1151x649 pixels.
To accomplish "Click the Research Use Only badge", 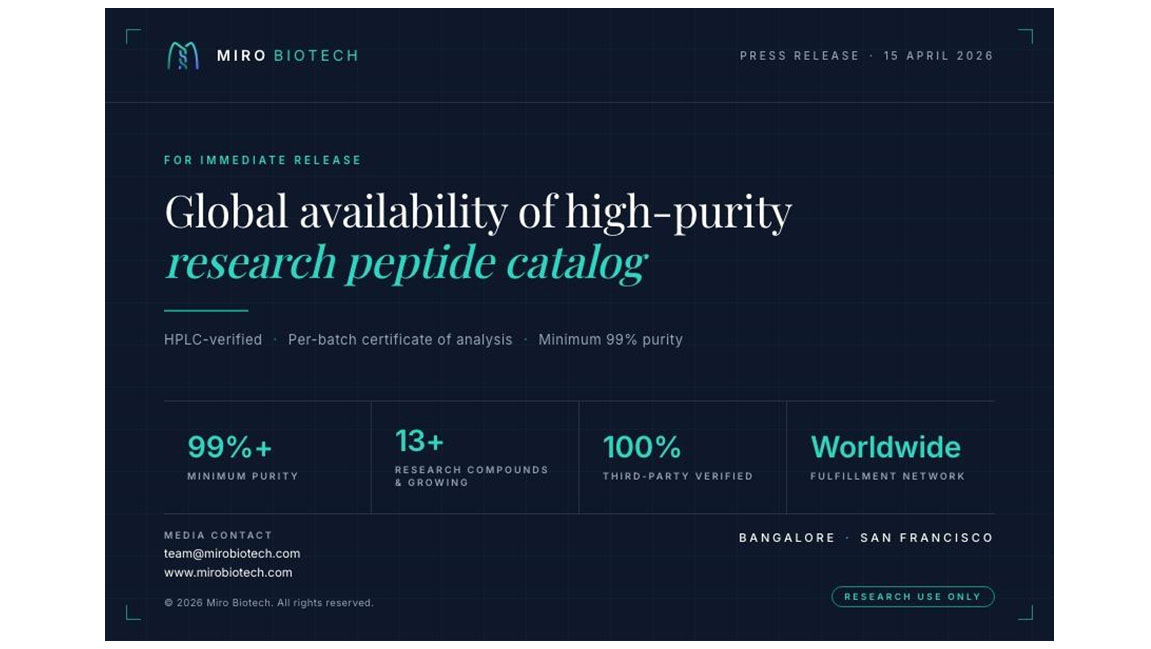I will coord(912,597).
